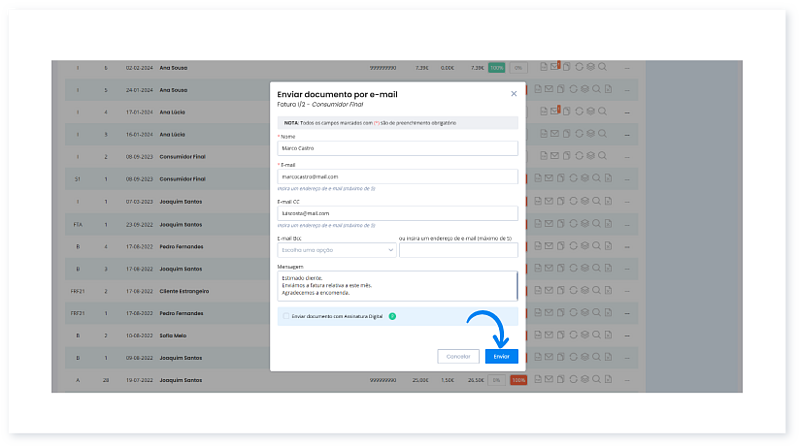Open the green help icon beside Assinatura Digital

392,316
